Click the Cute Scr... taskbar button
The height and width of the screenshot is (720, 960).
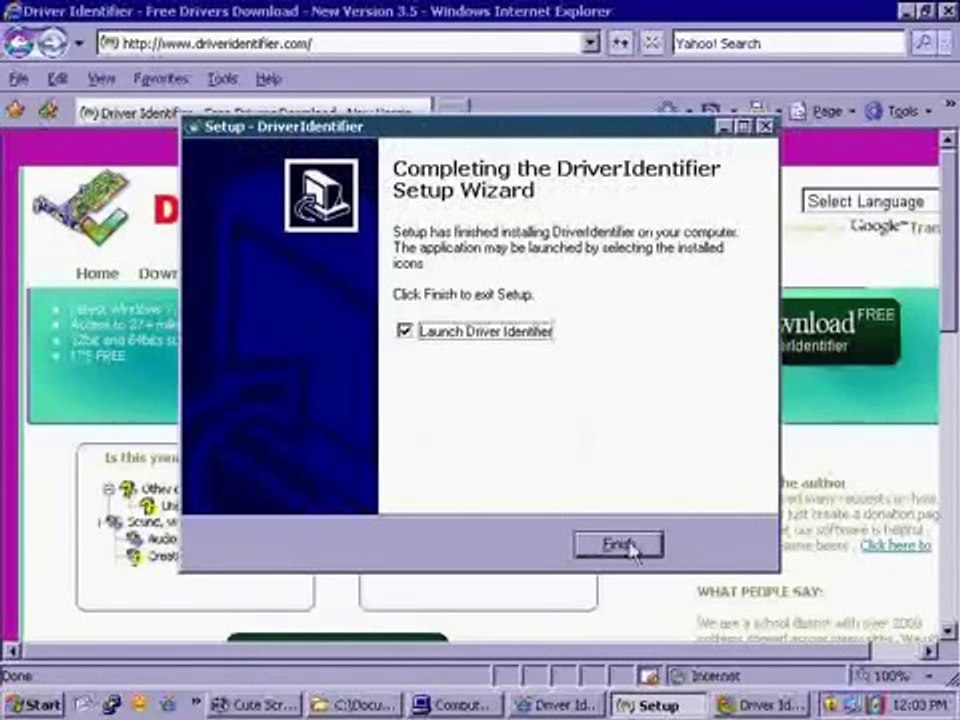(254, 705)
